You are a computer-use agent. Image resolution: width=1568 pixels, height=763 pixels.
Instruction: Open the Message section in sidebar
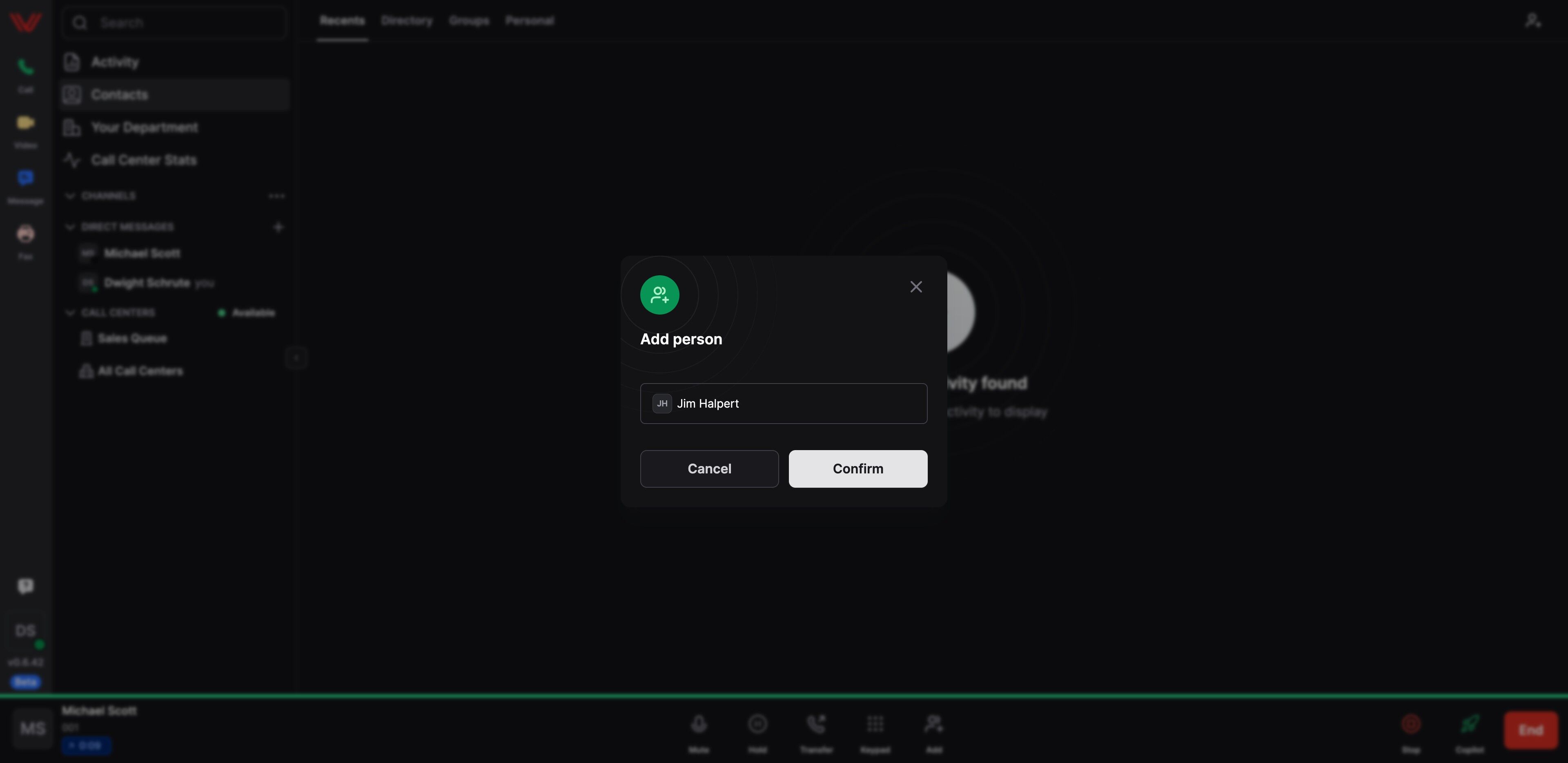click(x=26, y=185)
